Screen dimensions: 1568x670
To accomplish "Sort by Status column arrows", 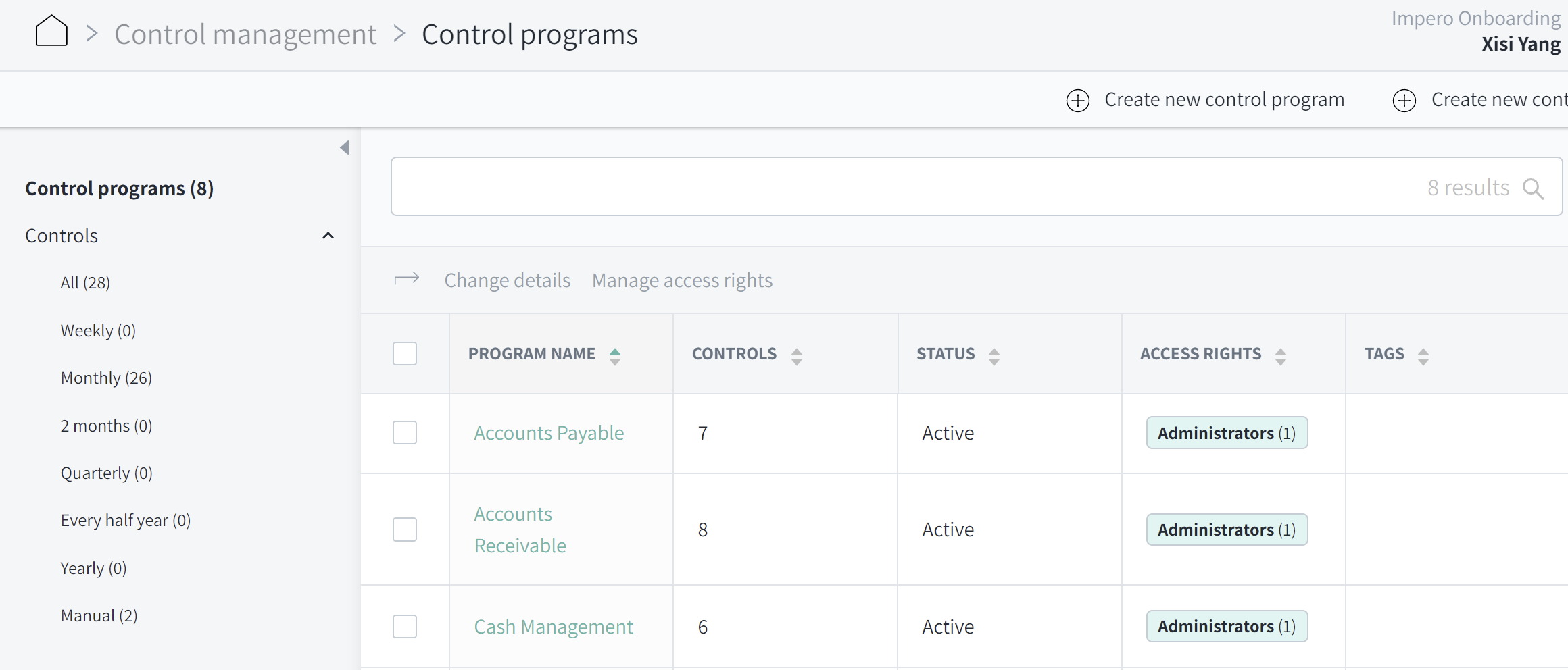I will click(994, 356).
